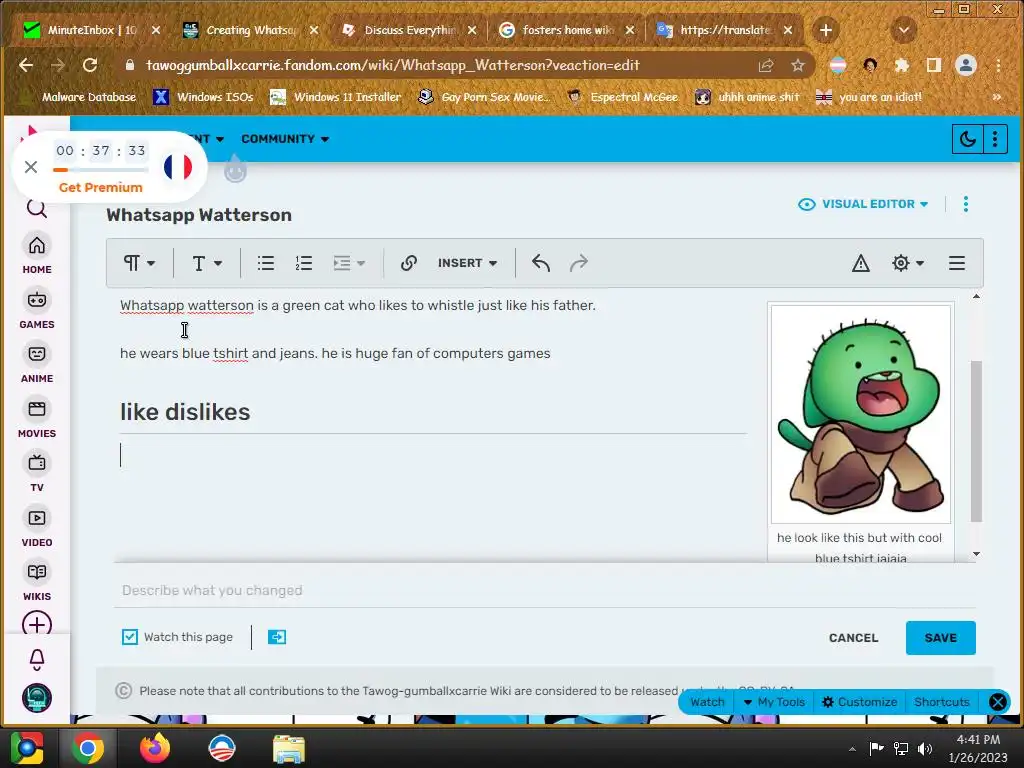This screenshot has width=1024, height=768.
Task: Open Firefox from the taskbar
Action: (155, 748)
